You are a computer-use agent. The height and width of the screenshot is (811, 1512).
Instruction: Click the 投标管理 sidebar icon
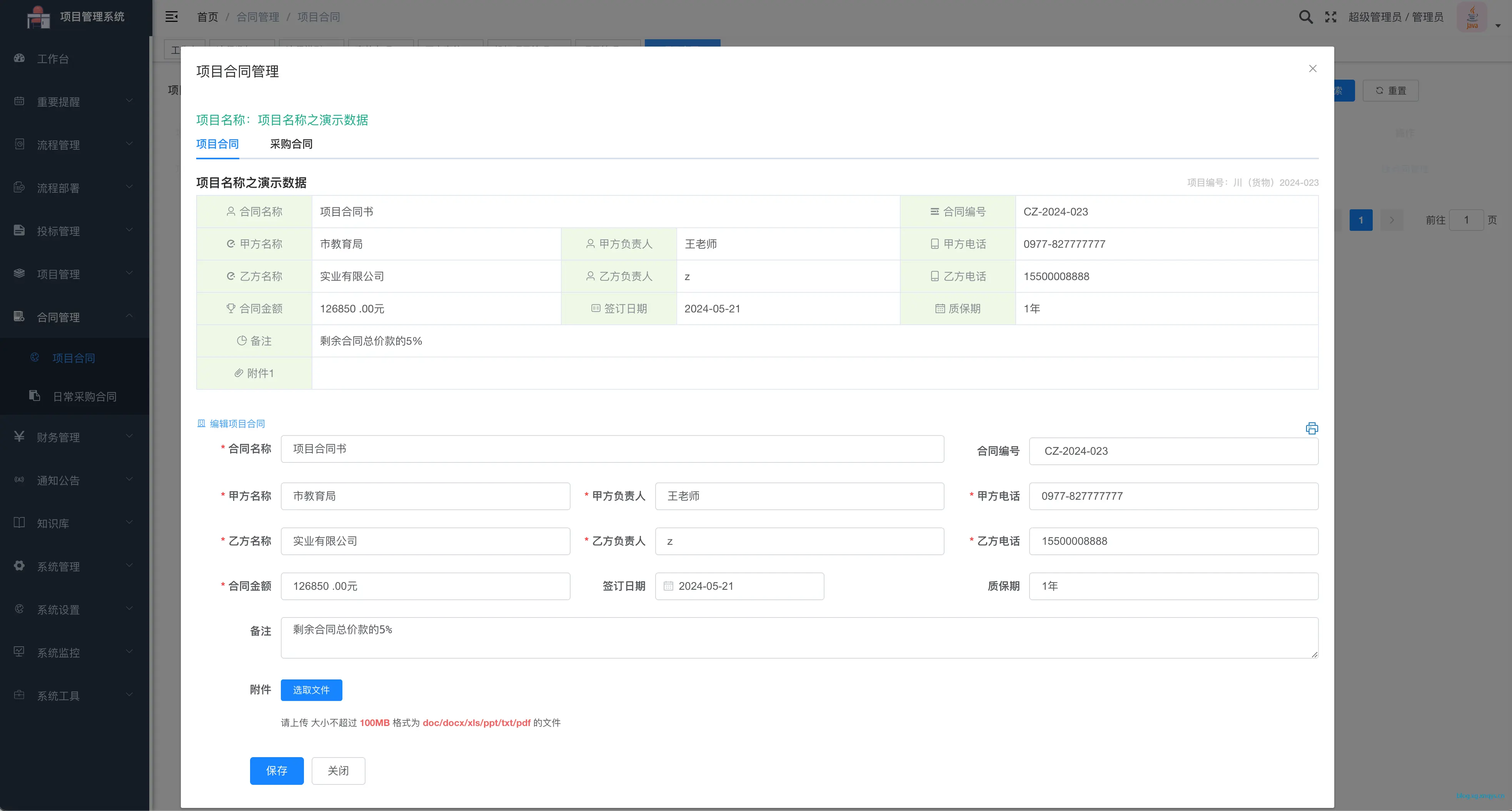tap(18, 230)
